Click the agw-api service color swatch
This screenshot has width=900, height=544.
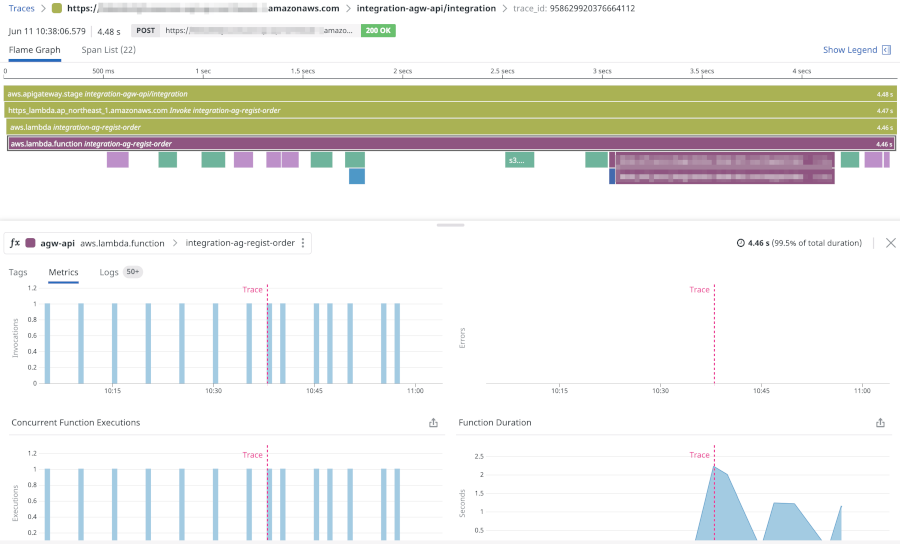[30, 243]
